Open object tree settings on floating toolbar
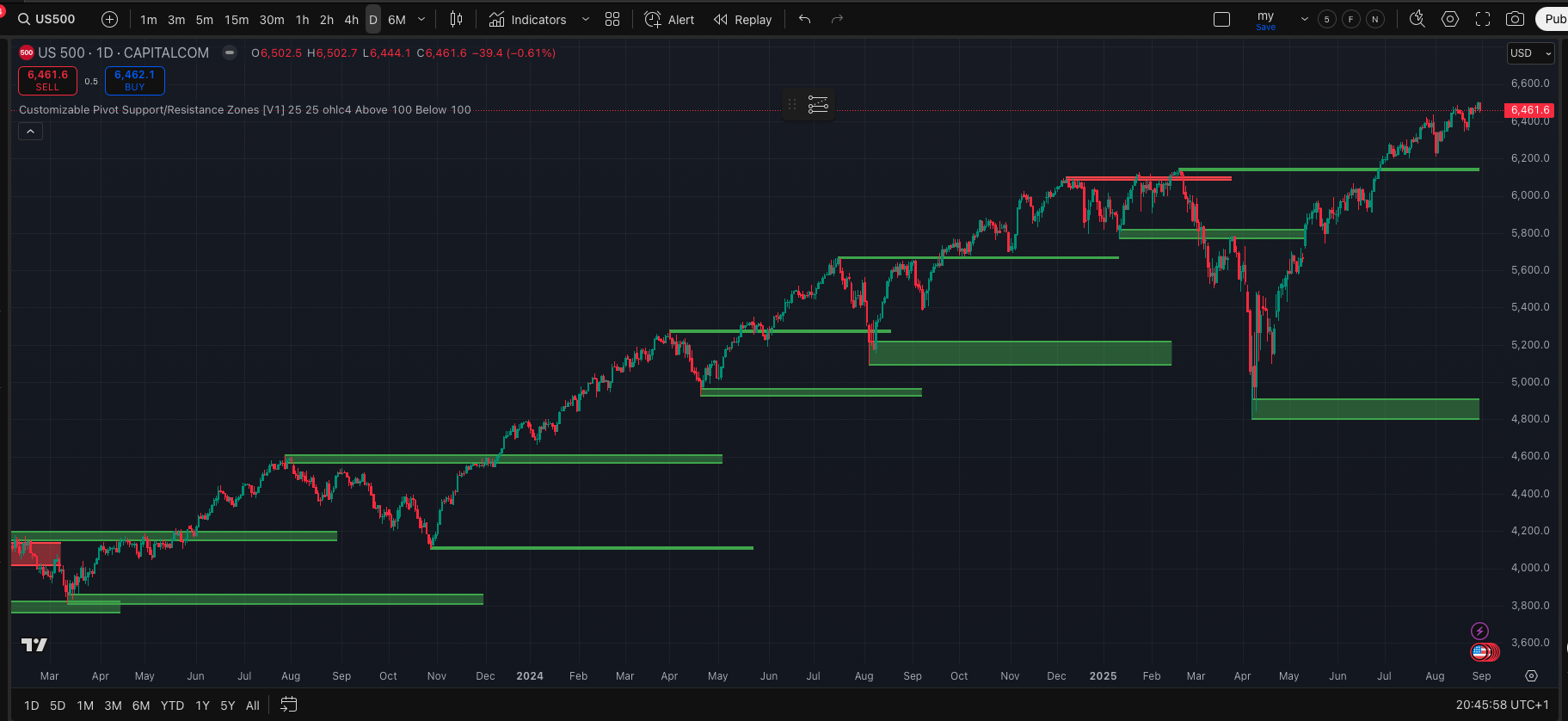The height and width of the screenshot is (721, 1568). point(818,105)
